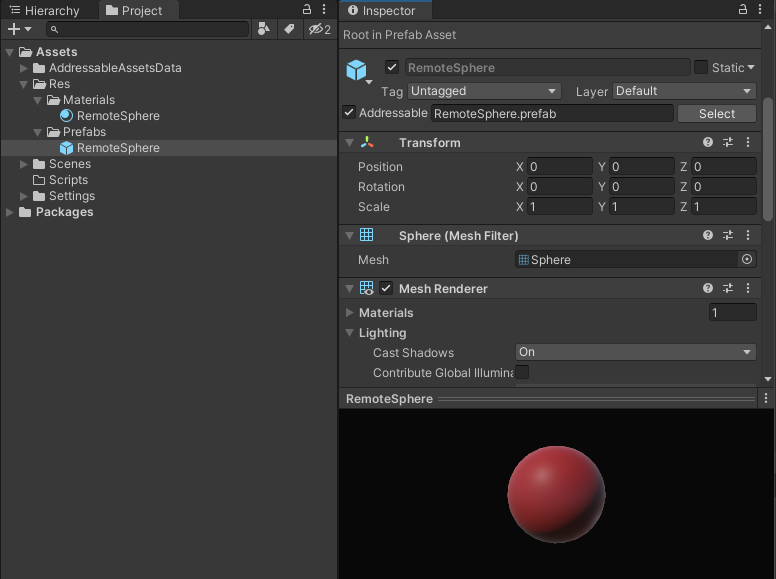Open the Static flags dropdown arrow
Viewport: 776px width, 579px height.
click(751, 67)
